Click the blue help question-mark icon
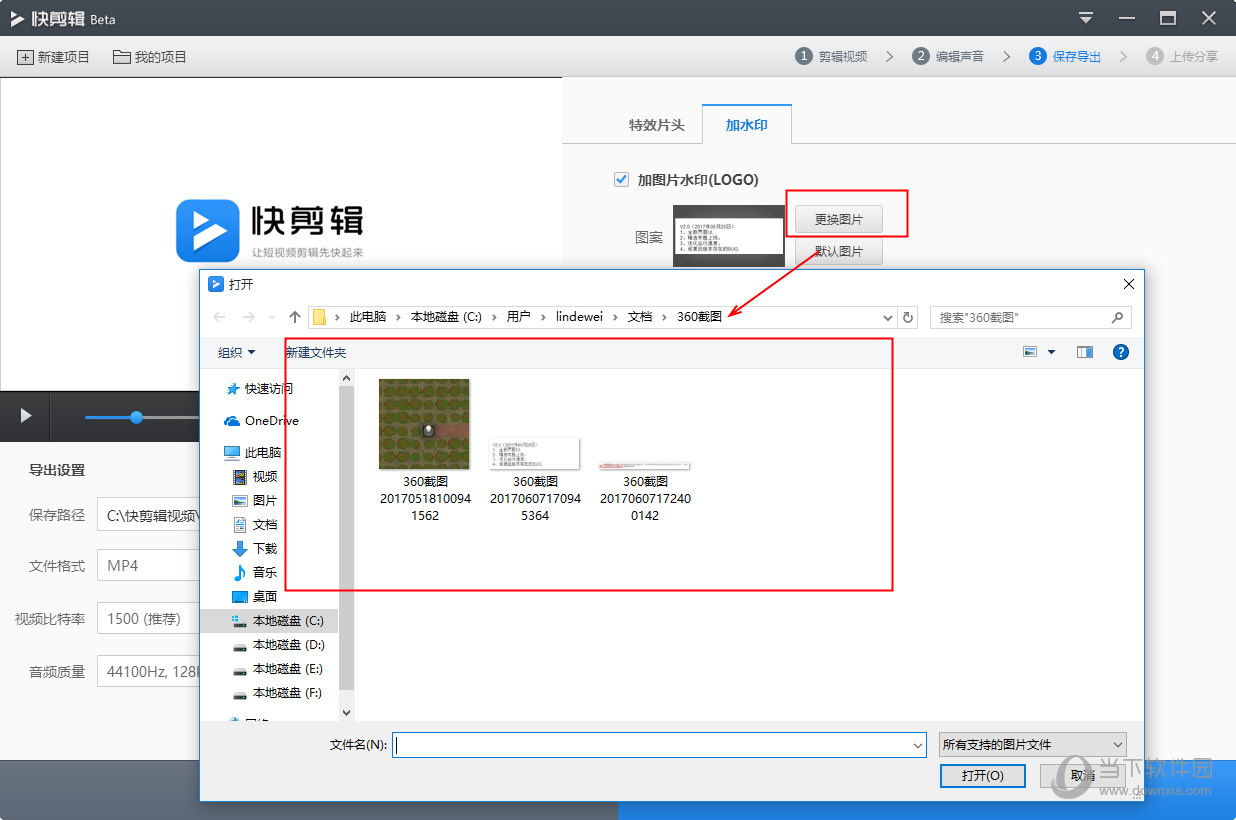This screenshot has width=1236, height=820. click(x=1120, y=352)
